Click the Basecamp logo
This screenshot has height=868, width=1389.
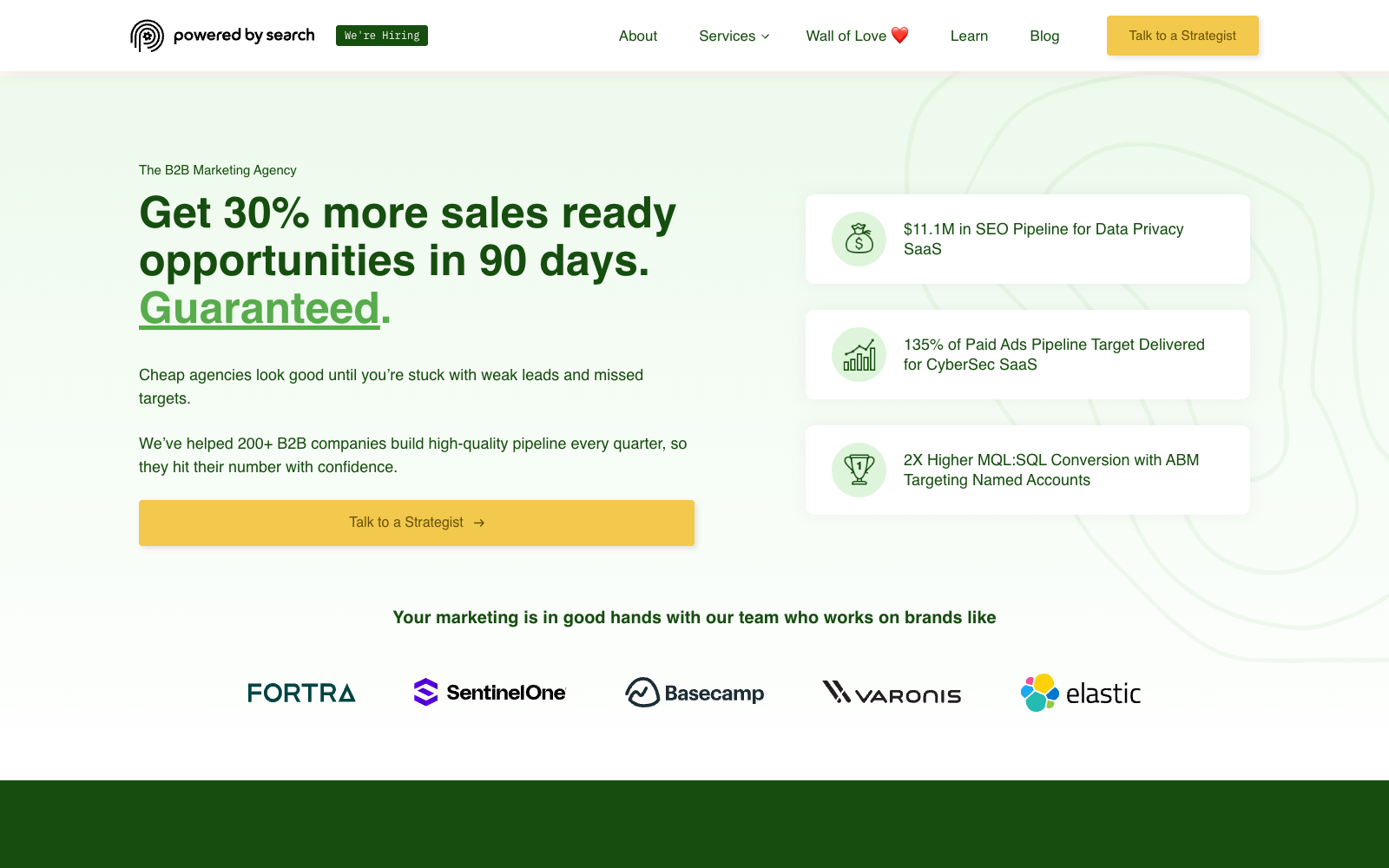tap(694, 693)
